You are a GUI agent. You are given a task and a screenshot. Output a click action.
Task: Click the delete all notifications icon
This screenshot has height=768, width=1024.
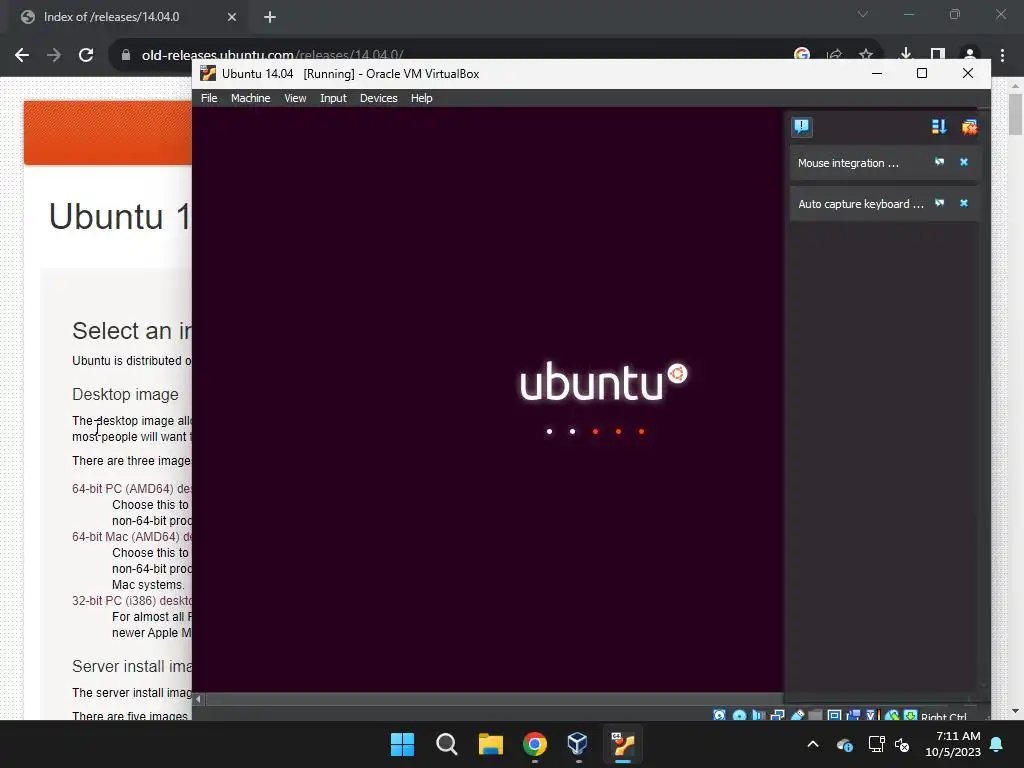[969, 127]
